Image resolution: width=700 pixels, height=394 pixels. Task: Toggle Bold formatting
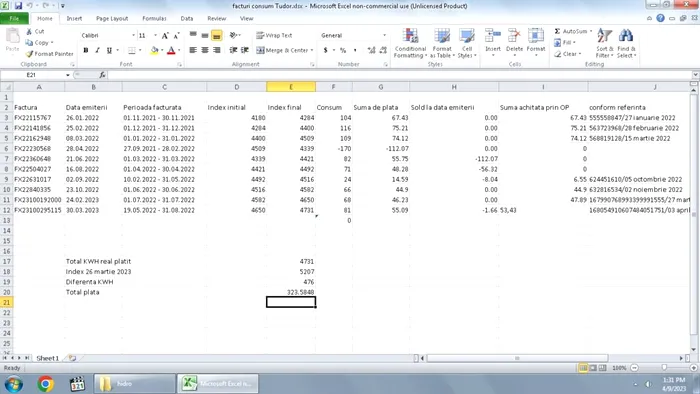click(x=86, y=50)
